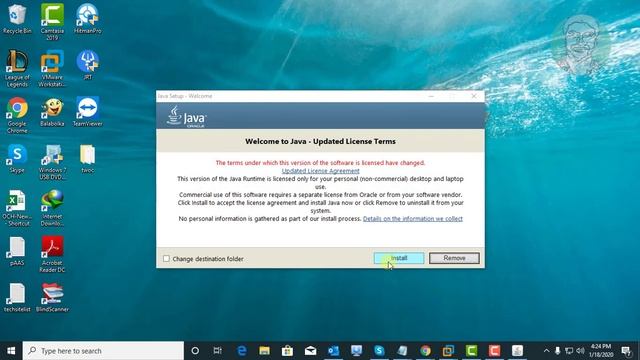Open the volume control in system tray
The height and width of the screenshot is (360, 640).
click(x=580, y=351)
